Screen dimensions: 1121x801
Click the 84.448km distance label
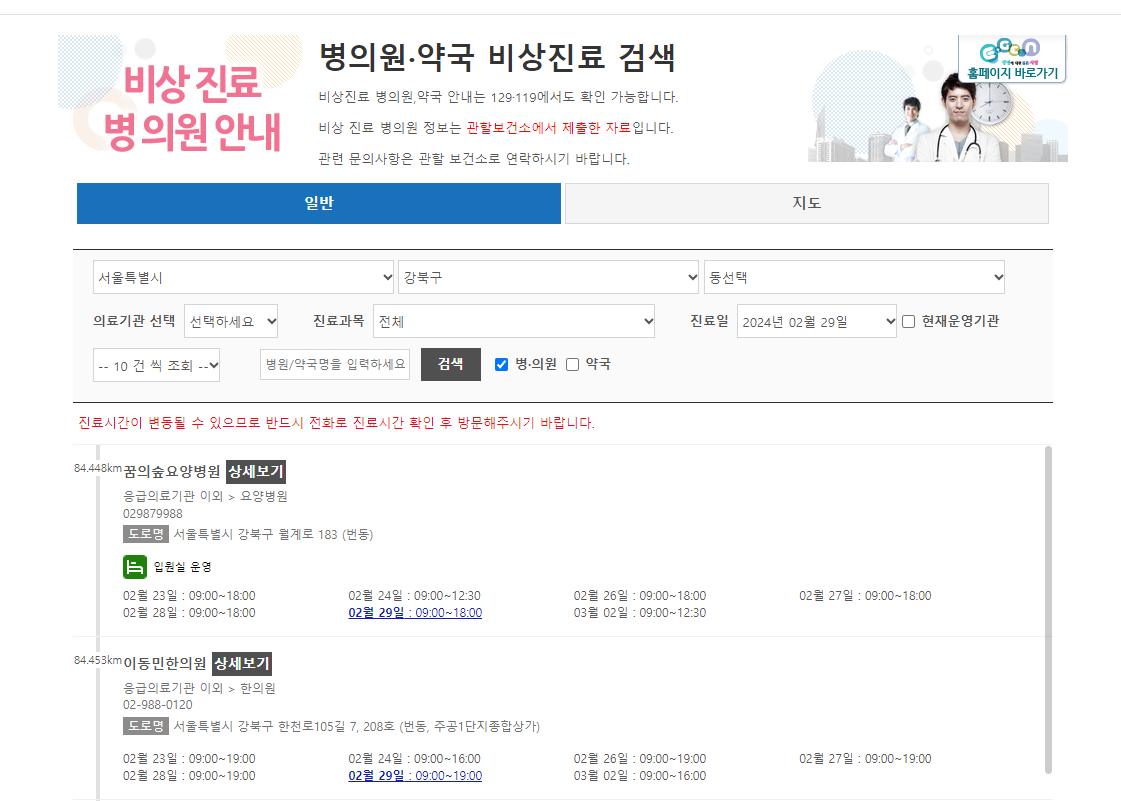98,468
